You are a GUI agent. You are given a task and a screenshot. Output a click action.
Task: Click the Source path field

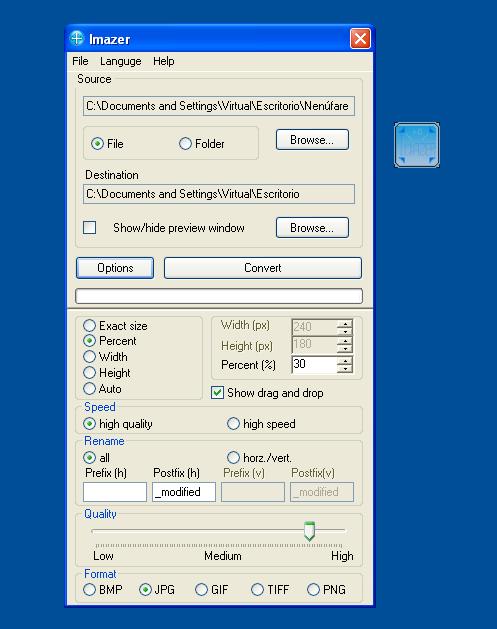tap(219, 106)
